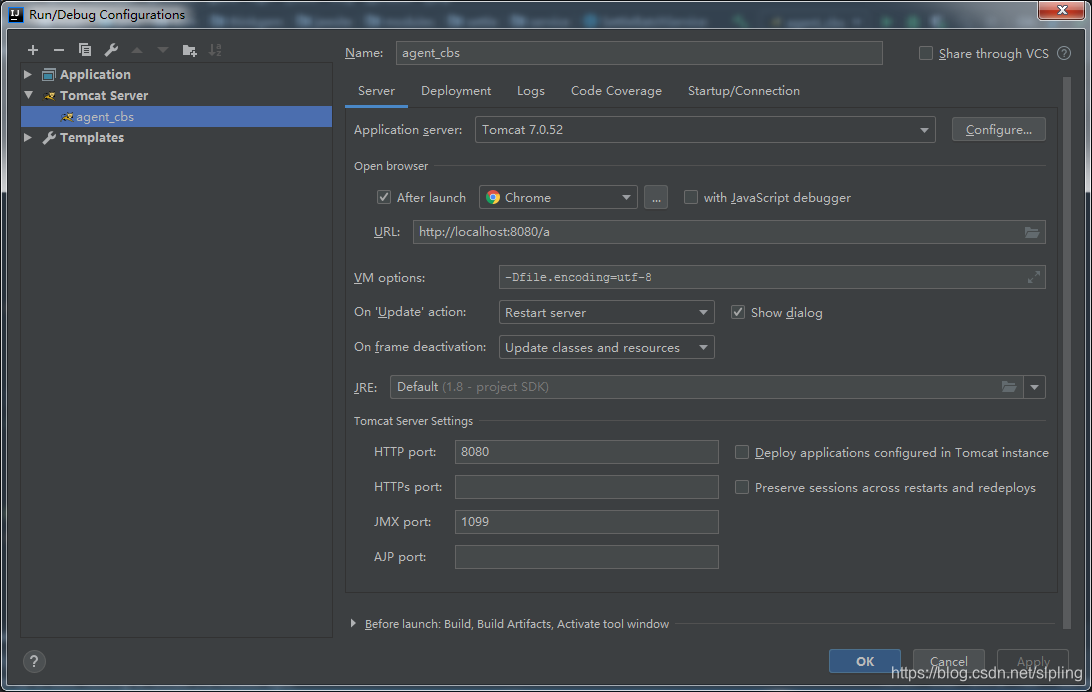The image size is (1092, 692).
Task: Click help icon next to Share through VCS
Action: pos(1063,53)
